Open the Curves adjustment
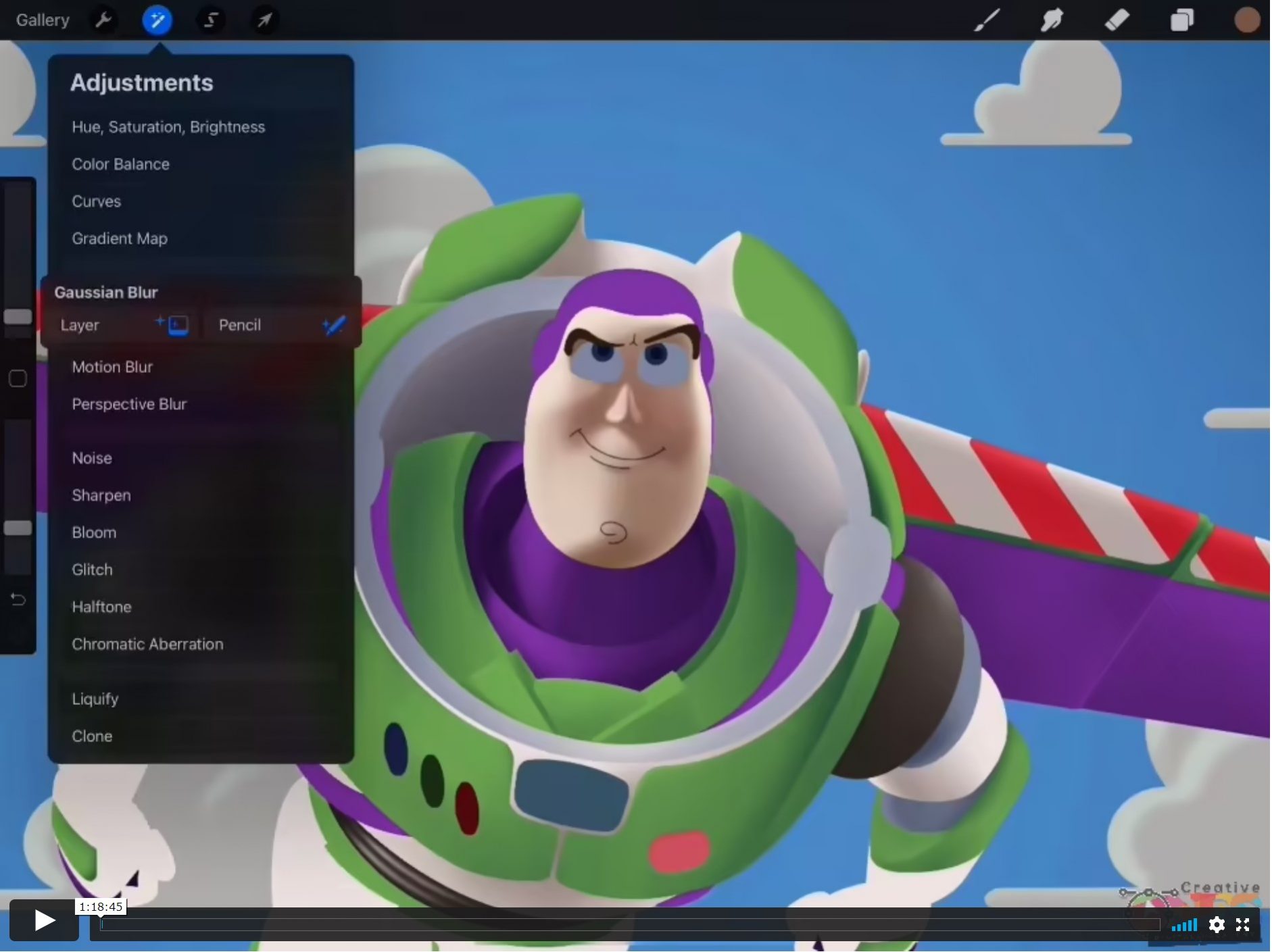This screenshot has height=952, width=1272. pos(96,201)
